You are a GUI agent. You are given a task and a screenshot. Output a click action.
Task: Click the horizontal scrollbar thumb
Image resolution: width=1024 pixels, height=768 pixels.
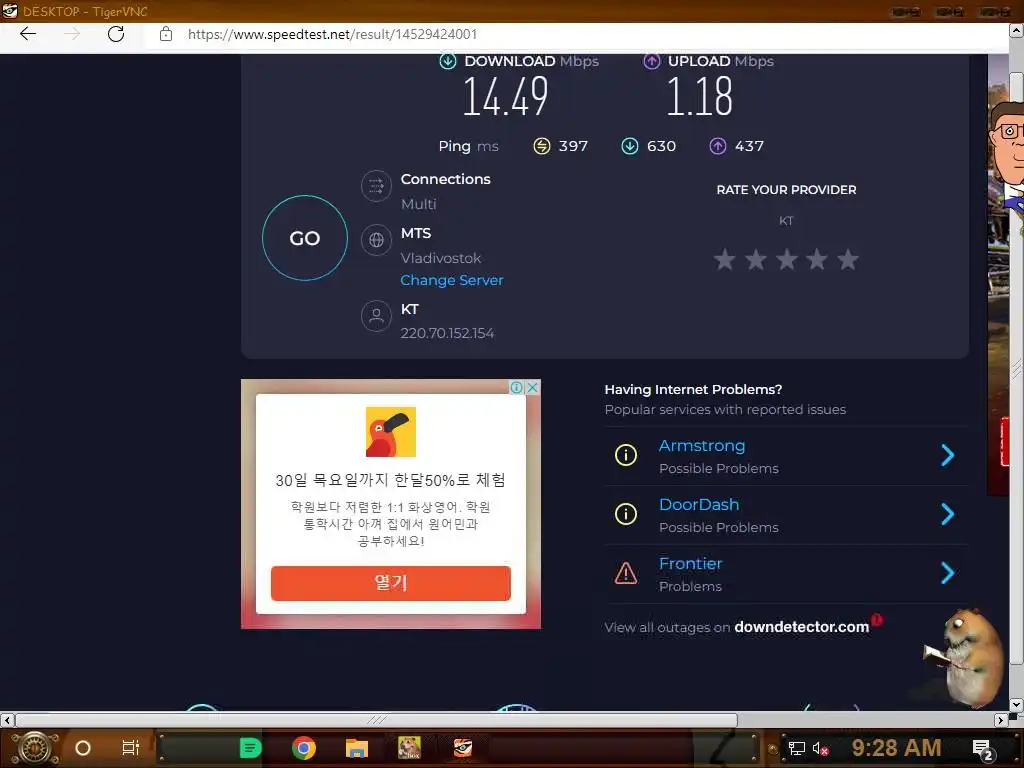tap(377, 720)
